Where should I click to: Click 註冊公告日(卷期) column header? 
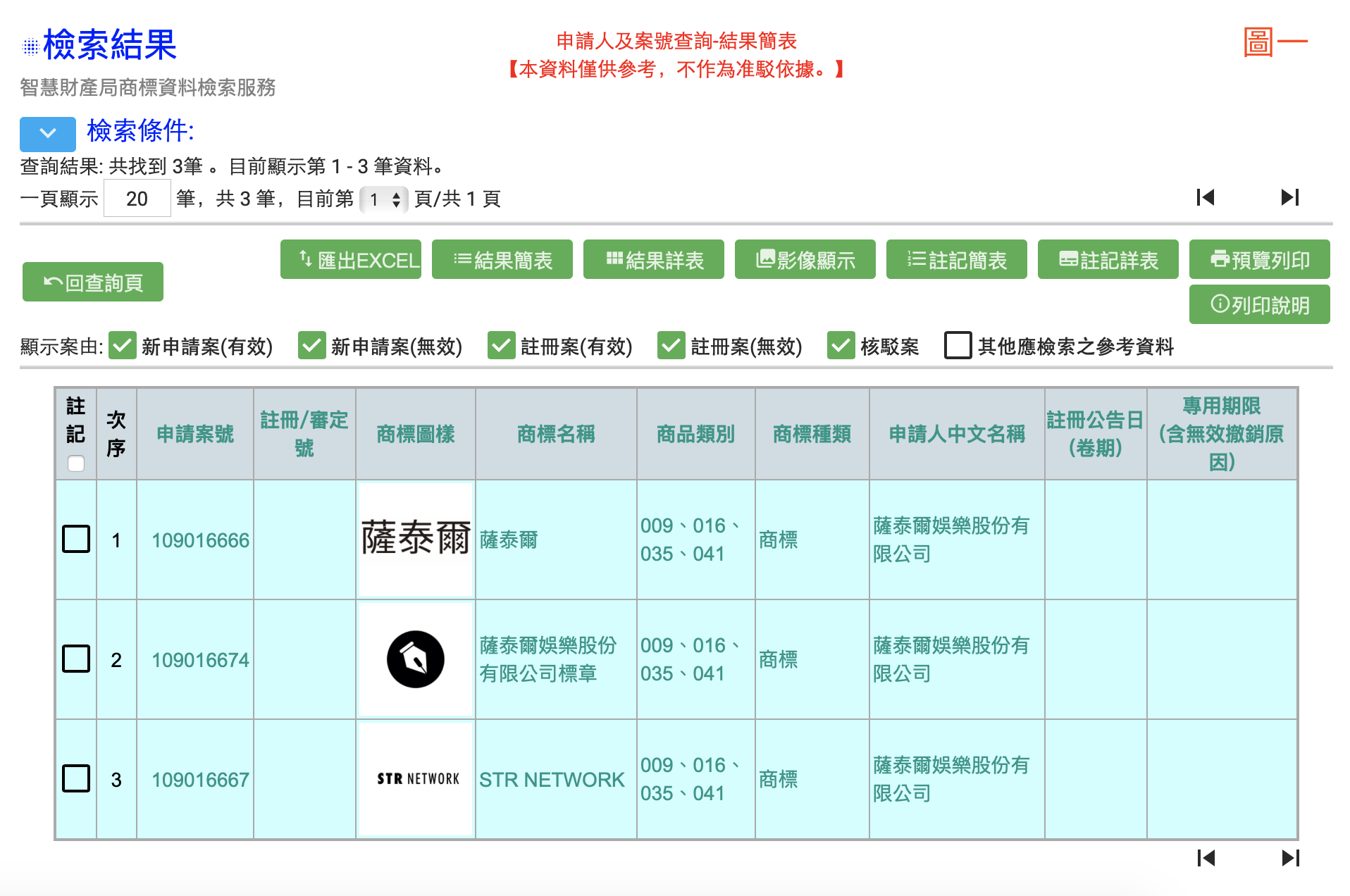[x=1095, y=434]
